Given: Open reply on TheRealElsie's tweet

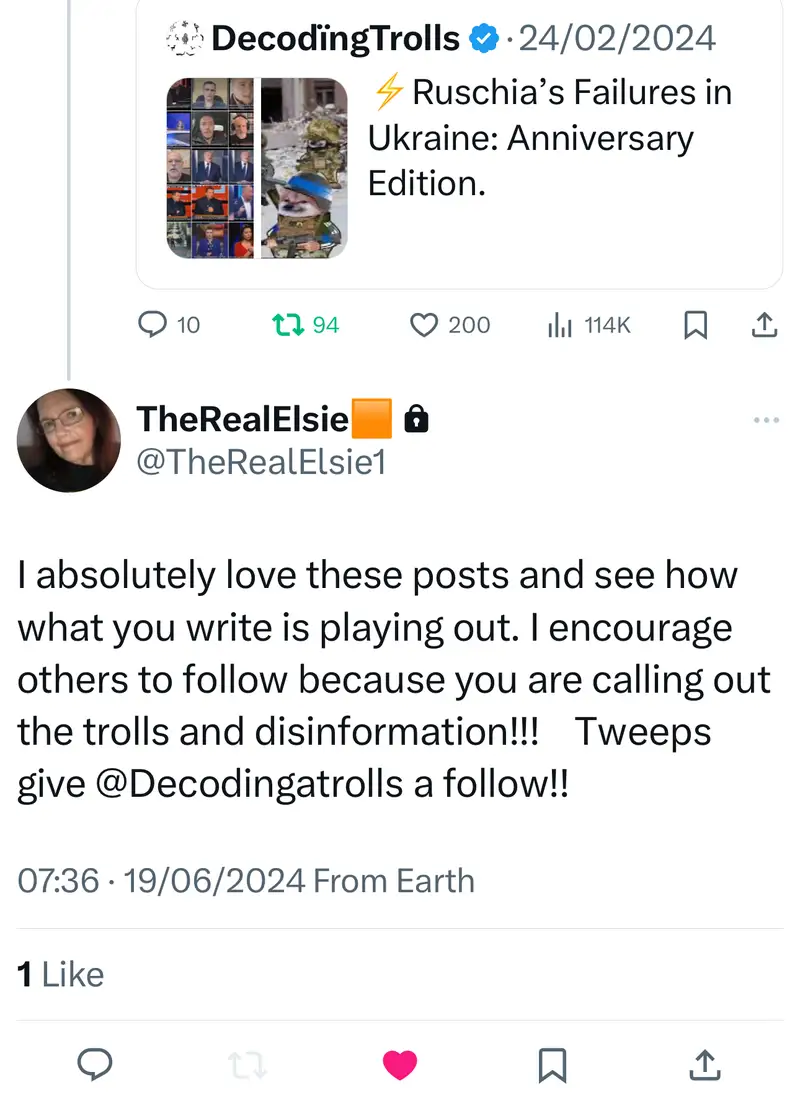Looking at the screenshot, I should click(95, 1064).
